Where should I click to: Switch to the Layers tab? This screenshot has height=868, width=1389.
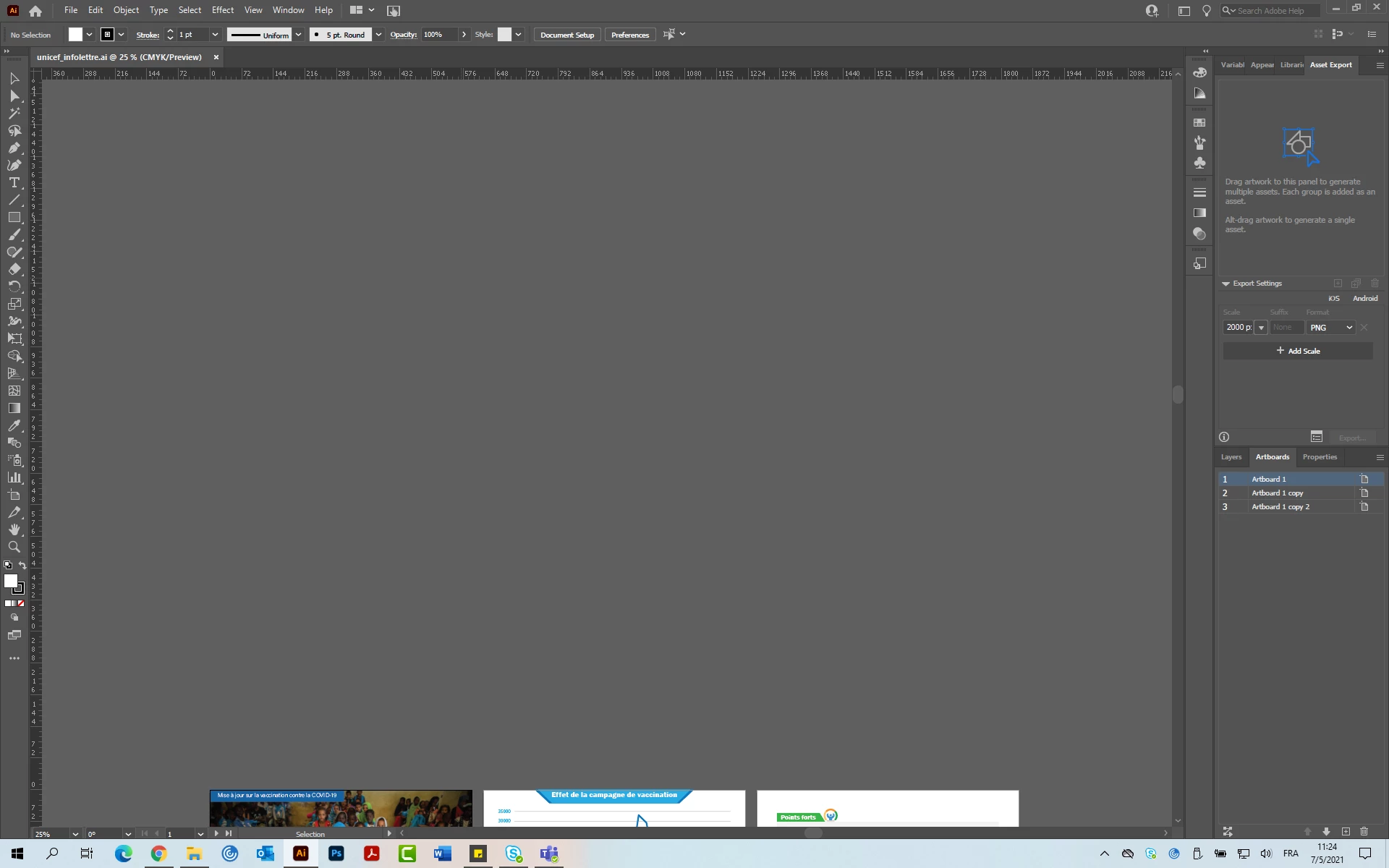click(1231, 457)
